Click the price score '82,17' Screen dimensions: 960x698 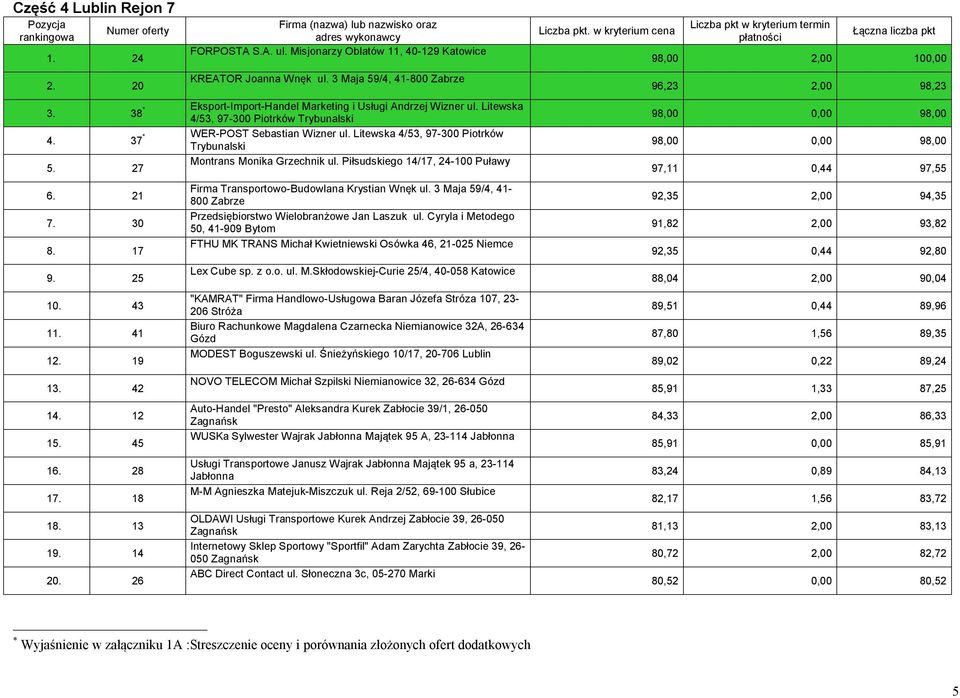point(664,498)
